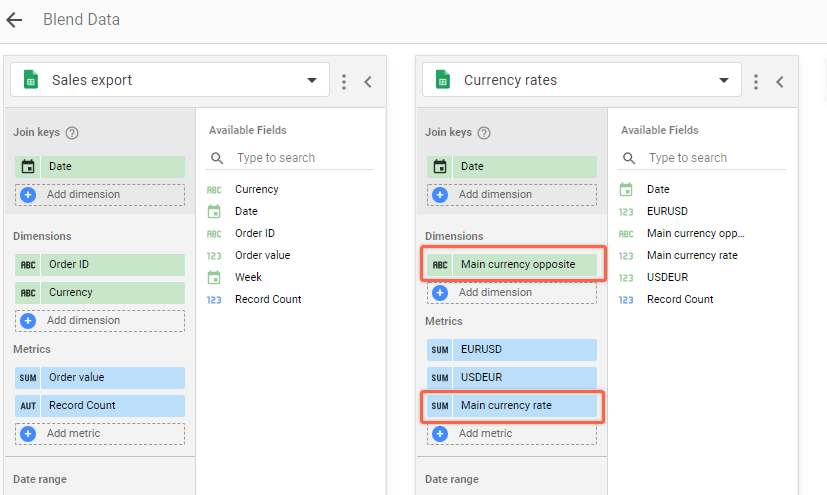Change SUM aggregation on EURUSD metric

tap(440, 350)
